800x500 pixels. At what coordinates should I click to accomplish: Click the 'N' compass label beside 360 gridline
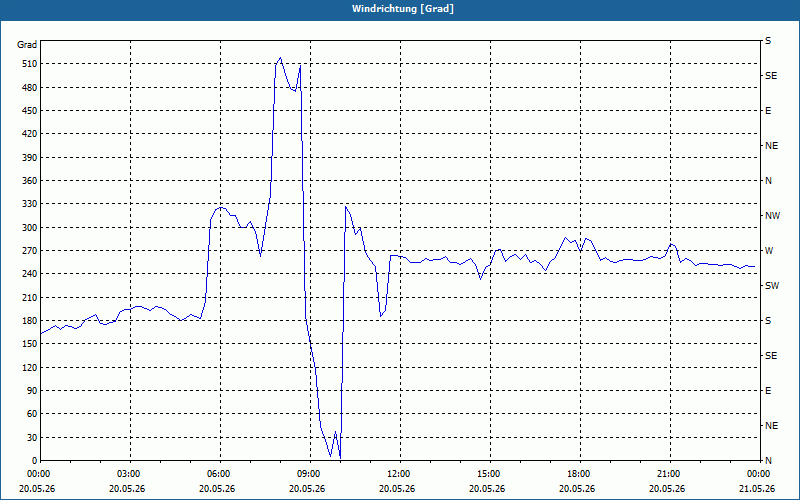coord(768,181)
